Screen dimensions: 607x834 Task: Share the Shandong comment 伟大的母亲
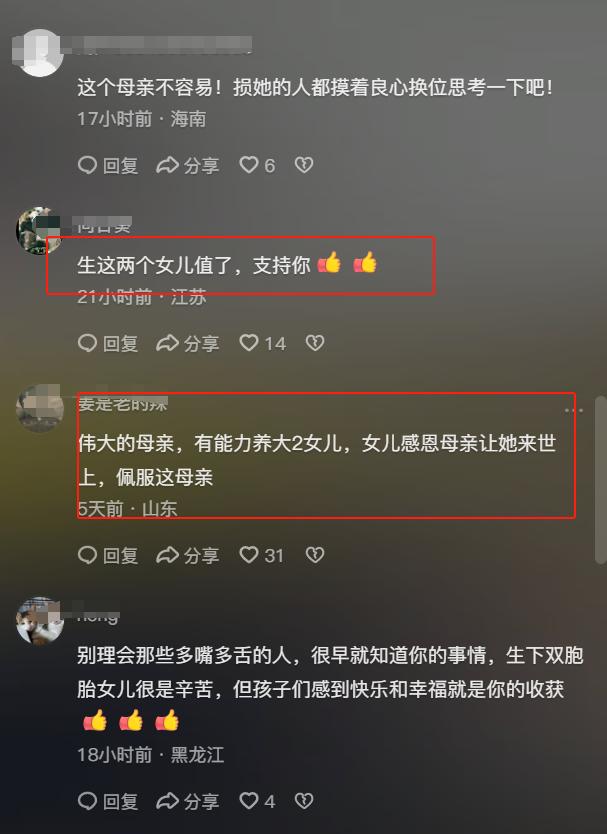188,555
